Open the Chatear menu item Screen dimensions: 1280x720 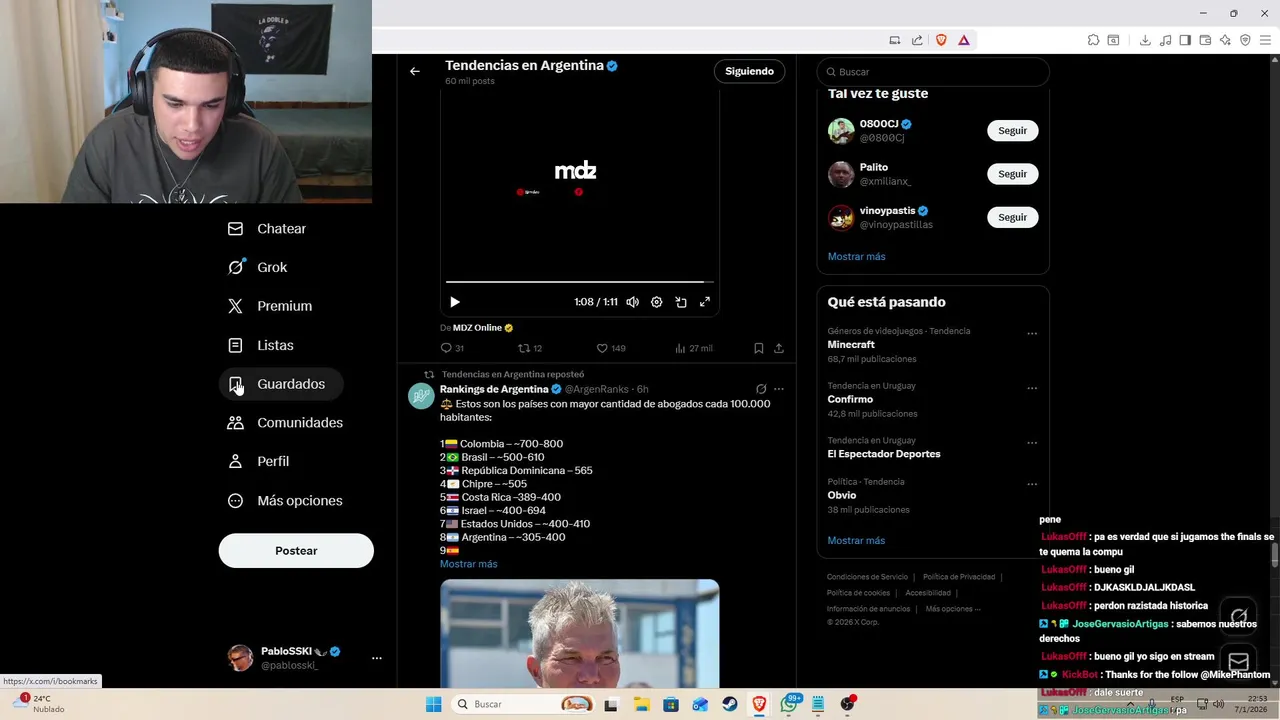coord(267,229)
